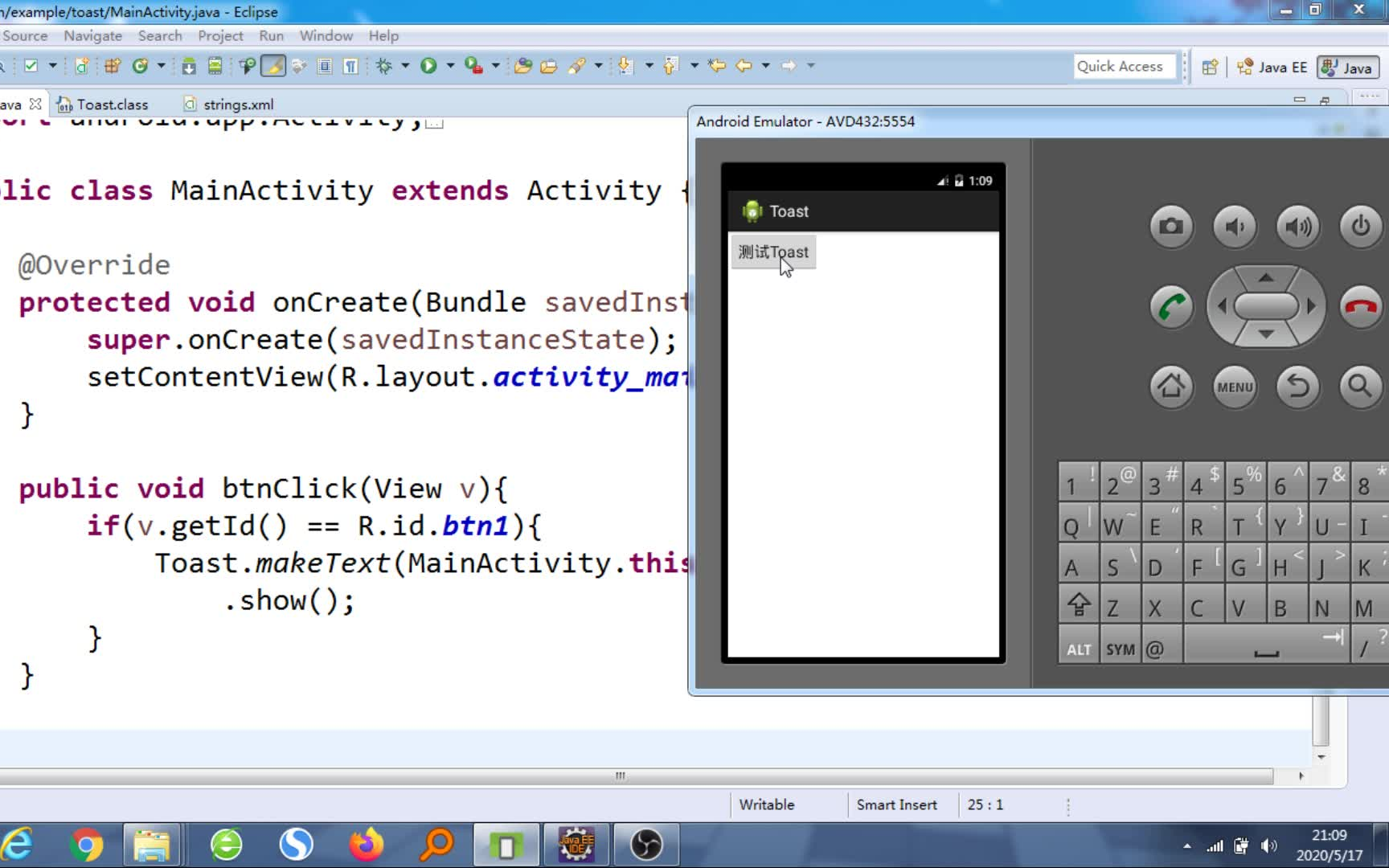Screen dimensions: 1389x868
Task: Click the Run Last Tool red toolbox icon
Action: tap(474, 66)
